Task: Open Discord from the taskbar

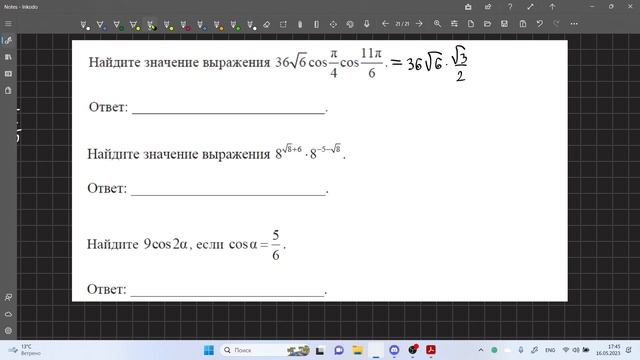Action: [x=394, y=350]
